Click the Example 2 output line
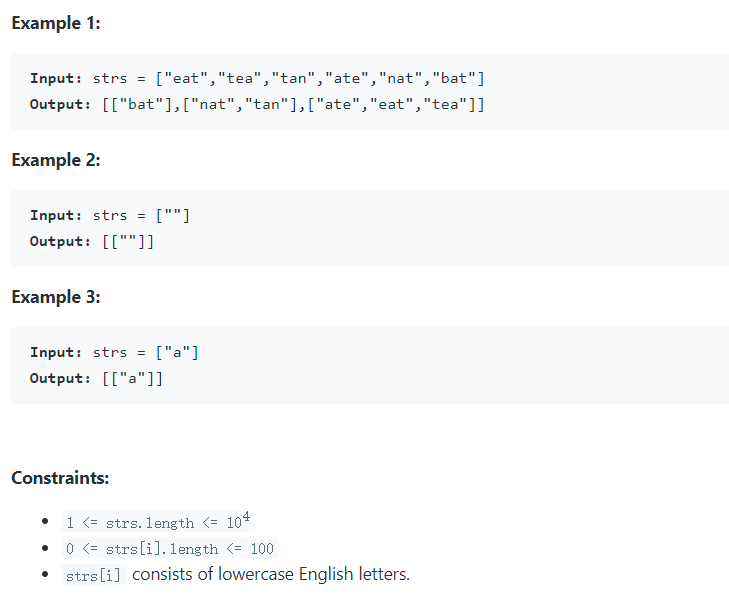This screenshot has height=607, width=729. tap(92, 242)
